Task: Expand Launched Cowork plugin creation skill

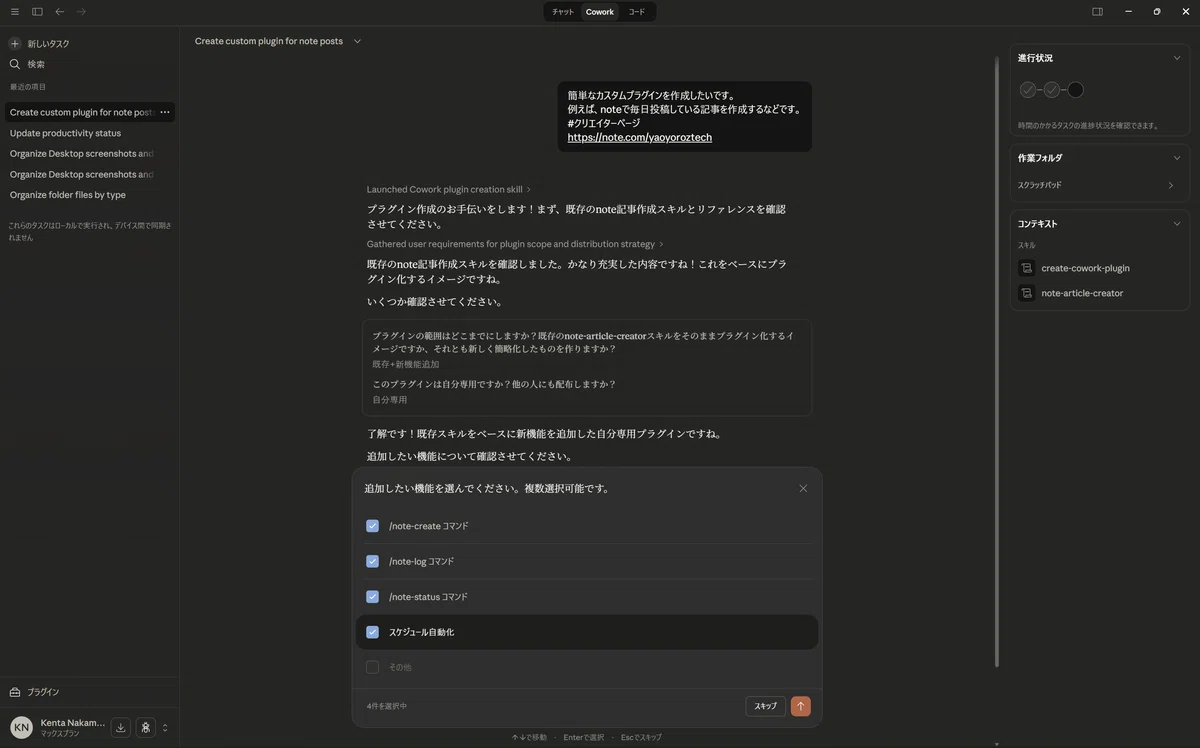Action: (x=449, y=189)
